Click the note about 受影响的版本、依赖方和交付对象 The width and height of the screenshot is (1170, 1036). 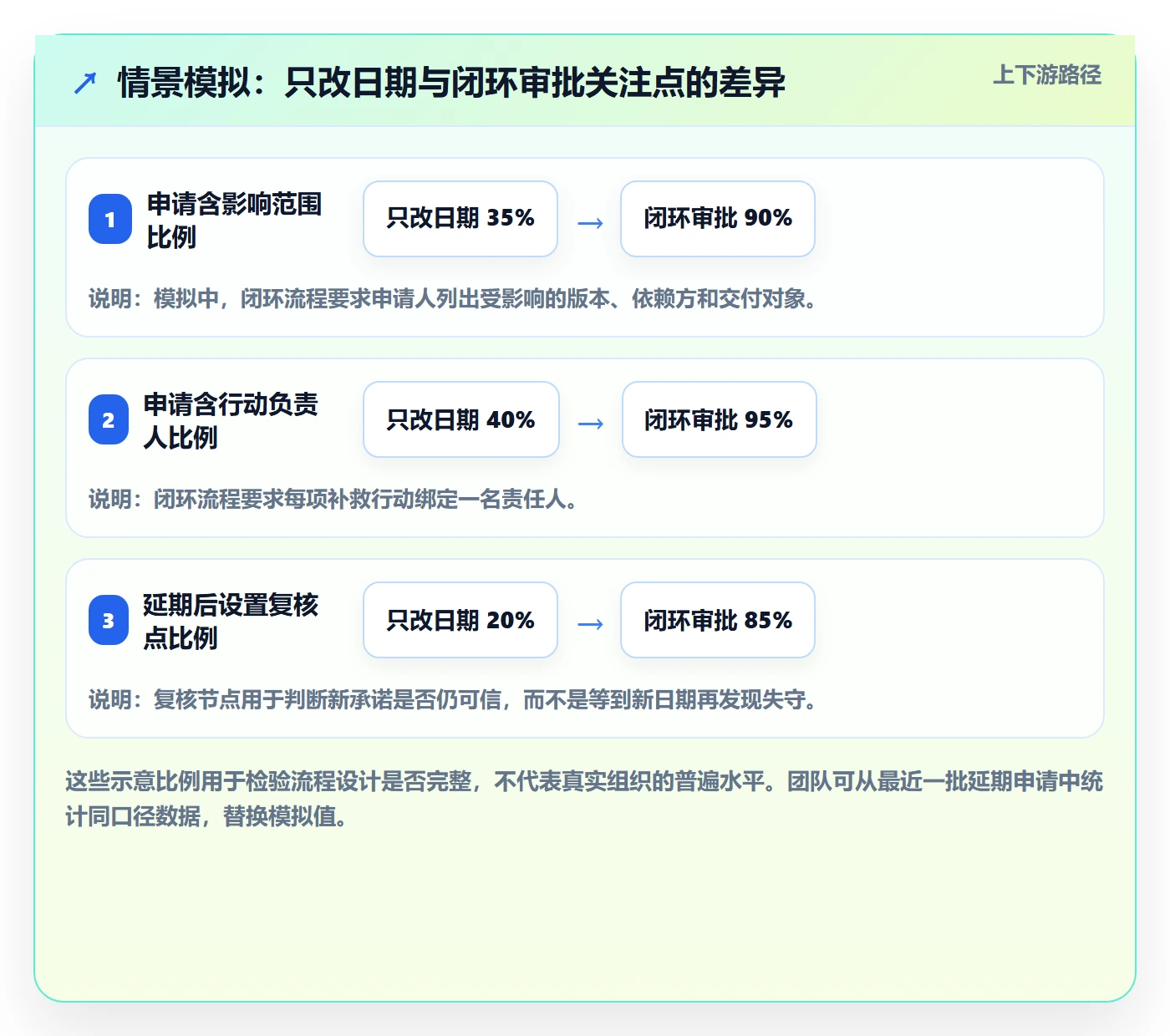pos(453,298)
